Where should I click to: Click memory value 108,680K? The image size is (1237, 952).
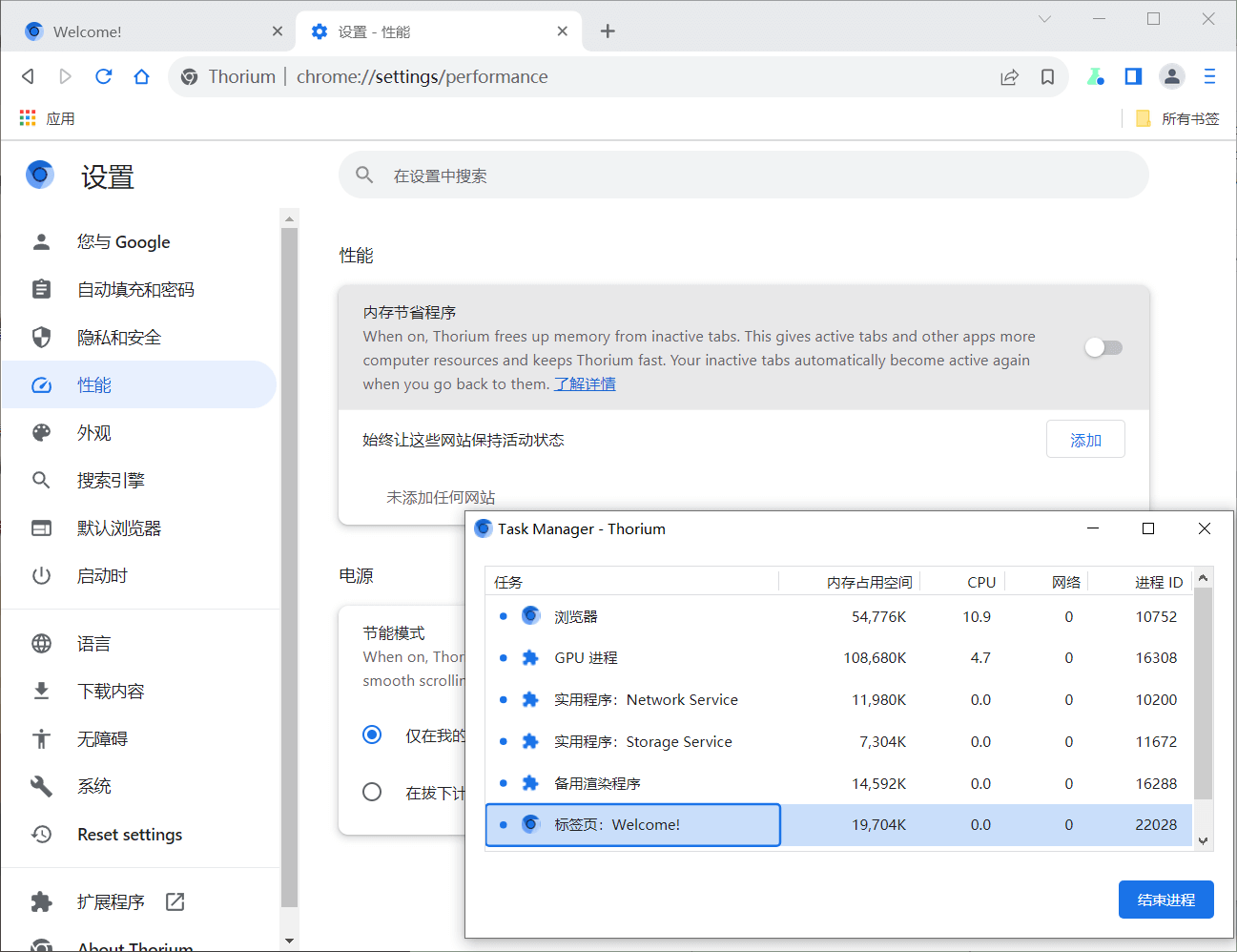pos(875,657)
